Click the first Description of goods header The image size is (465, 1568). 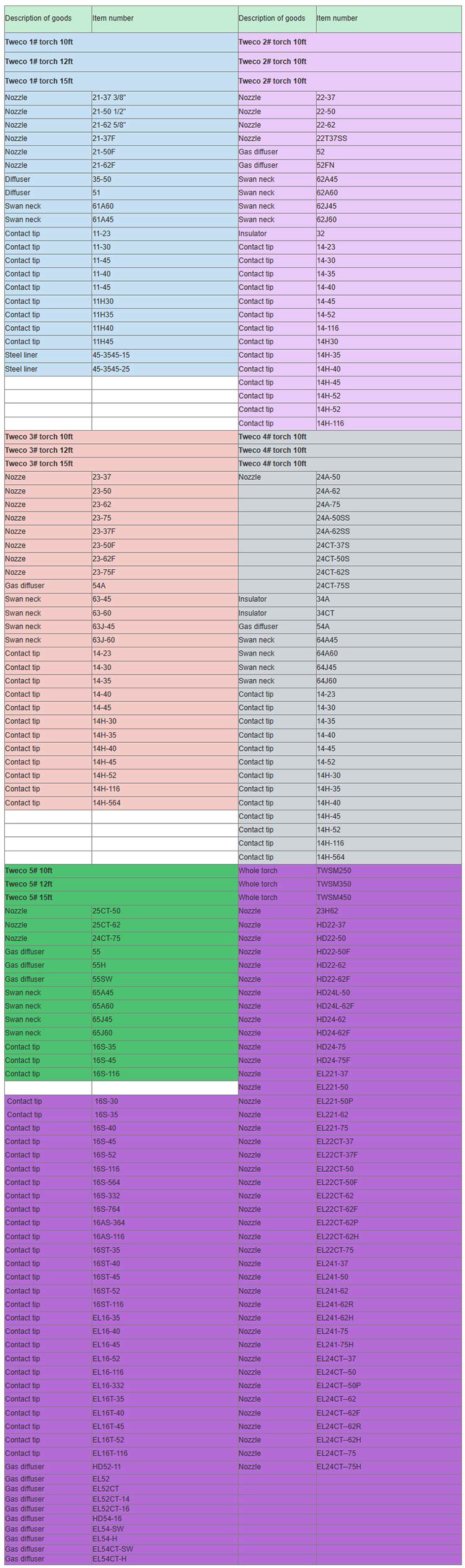[38, 19]
